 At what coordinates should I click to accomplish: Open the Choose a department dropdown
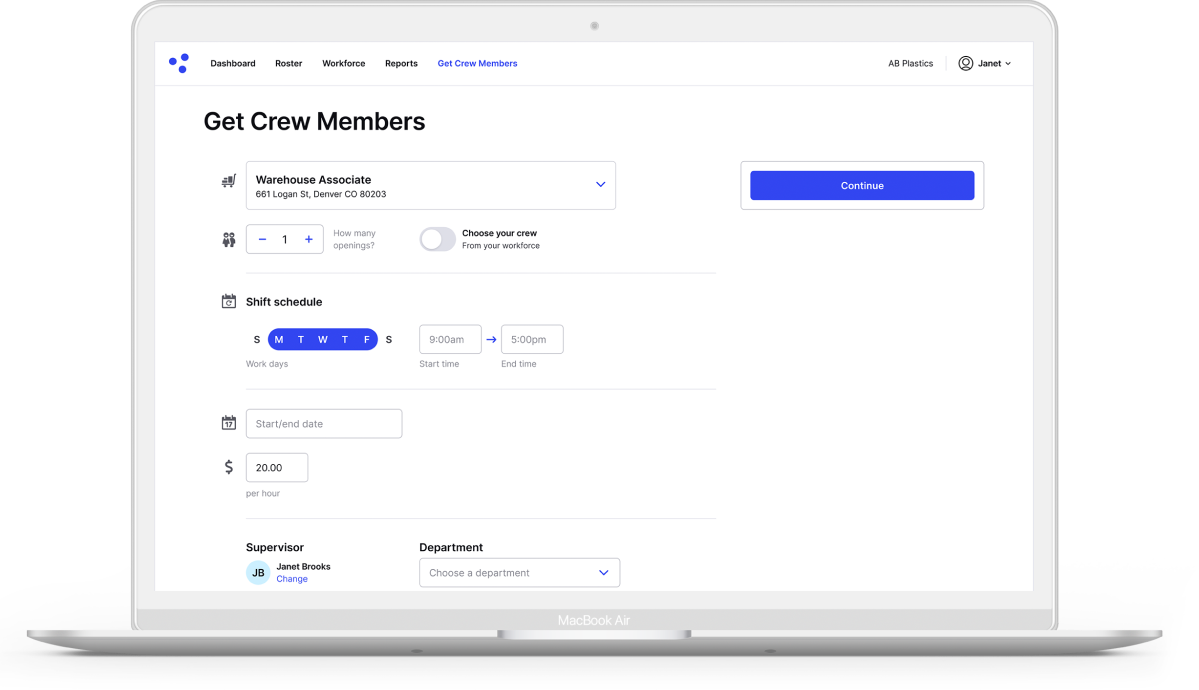[x=519, y=573]
